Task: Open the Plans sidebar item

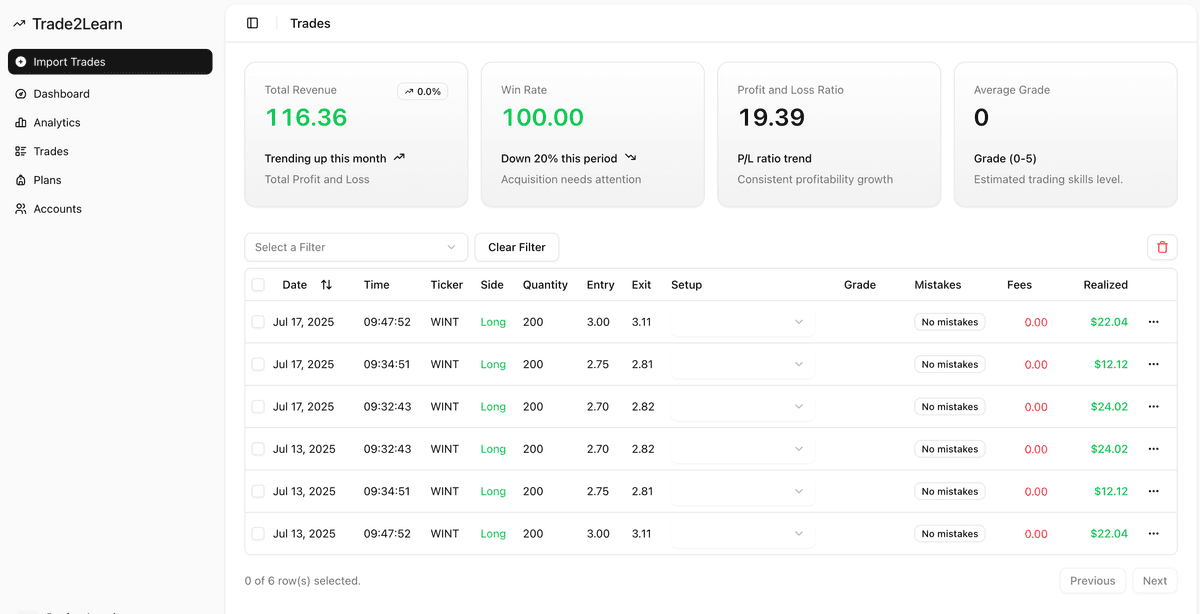Action: [47, 180]
